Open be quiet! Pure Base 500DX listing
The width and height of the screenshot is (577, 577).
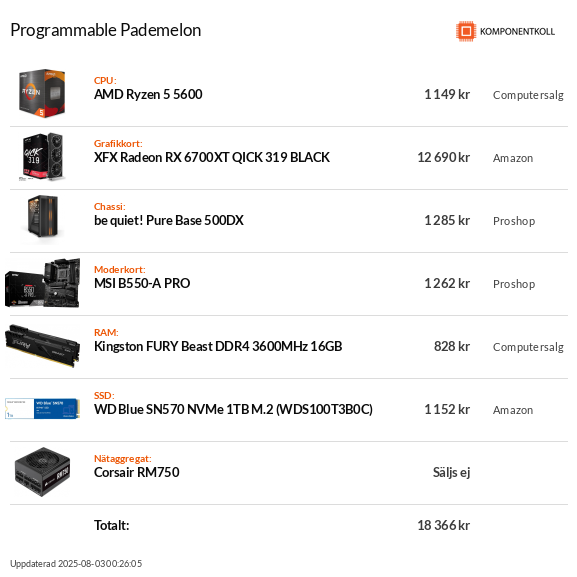point(169,220)
